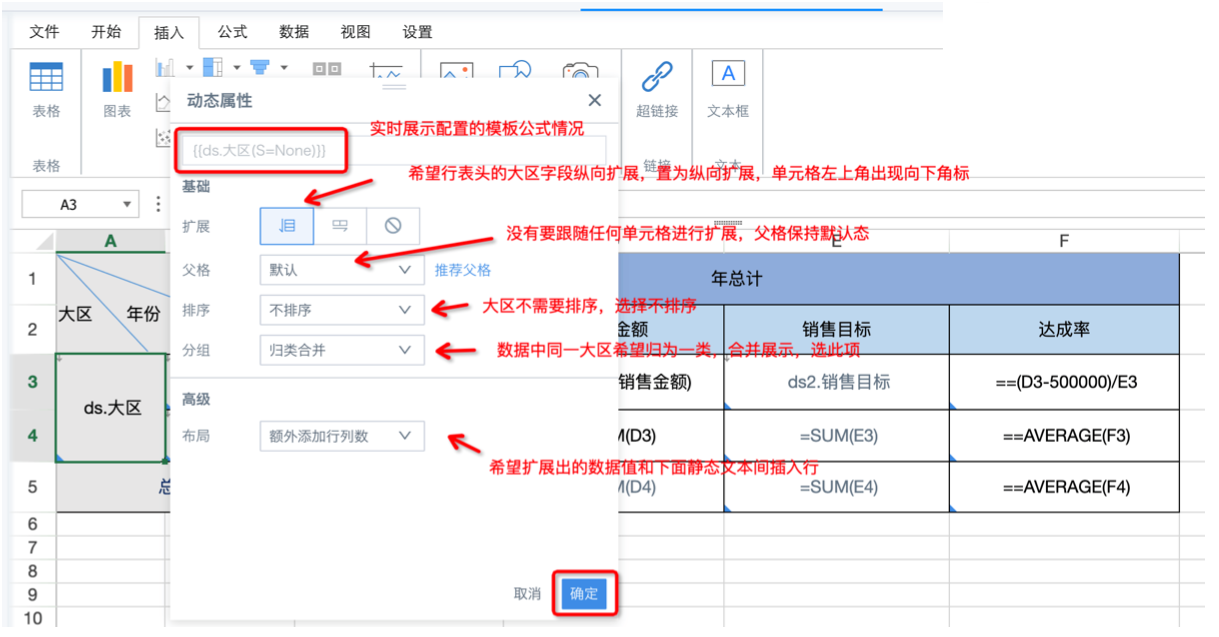The width and height of the screenshot is (1219, 637).
Task: Select horizontal expansion in 扩展 options
Action: coord(340,226)
